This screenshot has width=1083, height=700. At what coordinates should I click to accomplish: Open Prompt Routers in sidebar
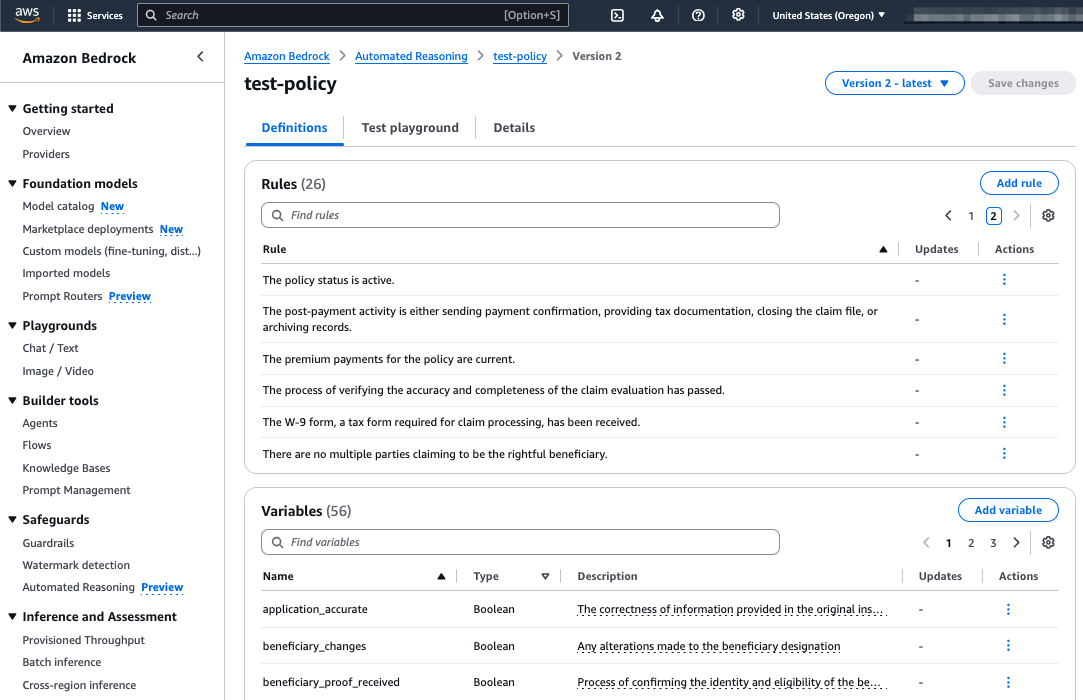click(x=62, y=296)
